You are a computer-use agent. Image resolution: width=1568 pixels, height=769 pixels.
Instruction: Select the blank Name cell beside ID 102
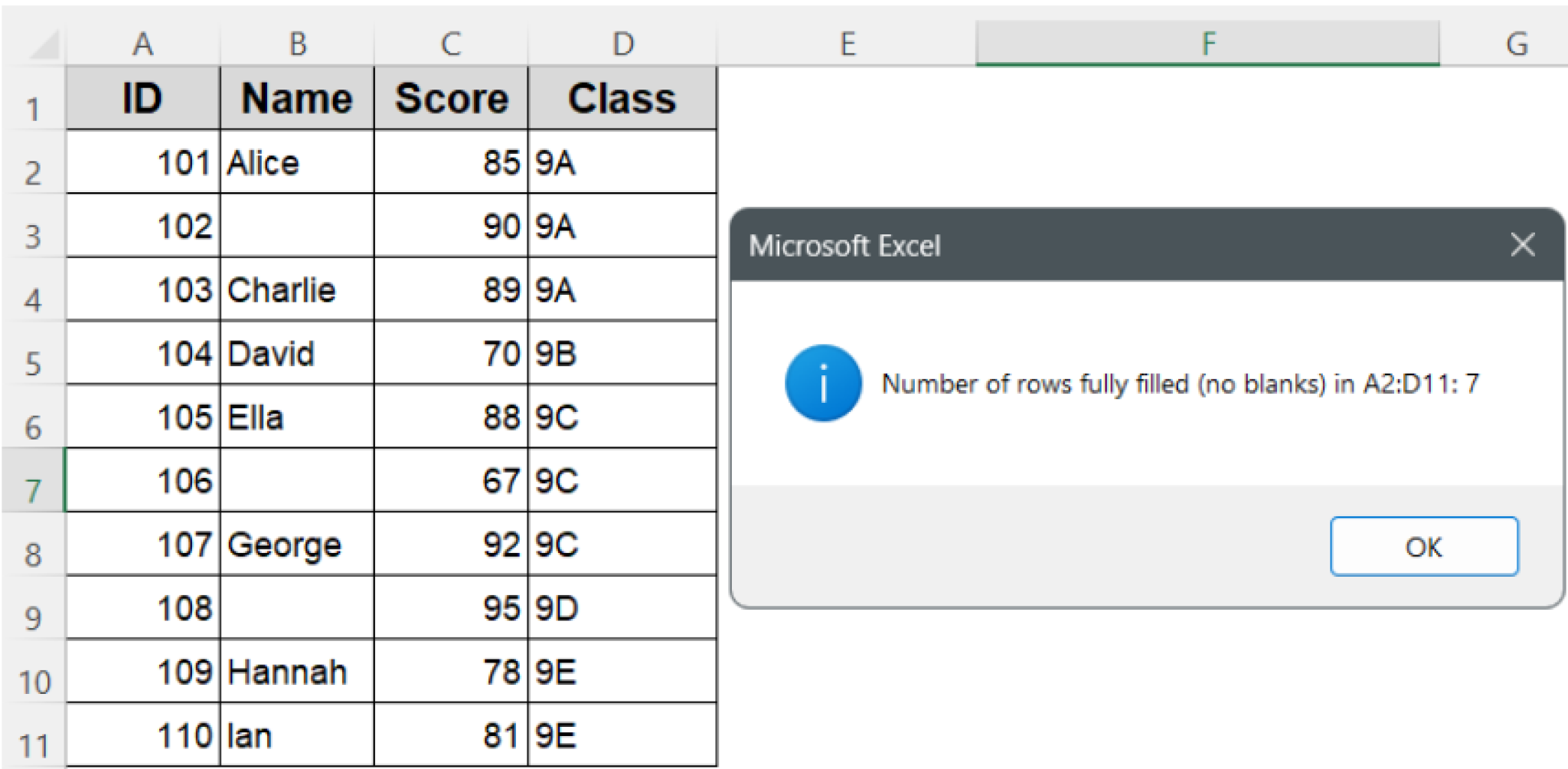[296, 226]
